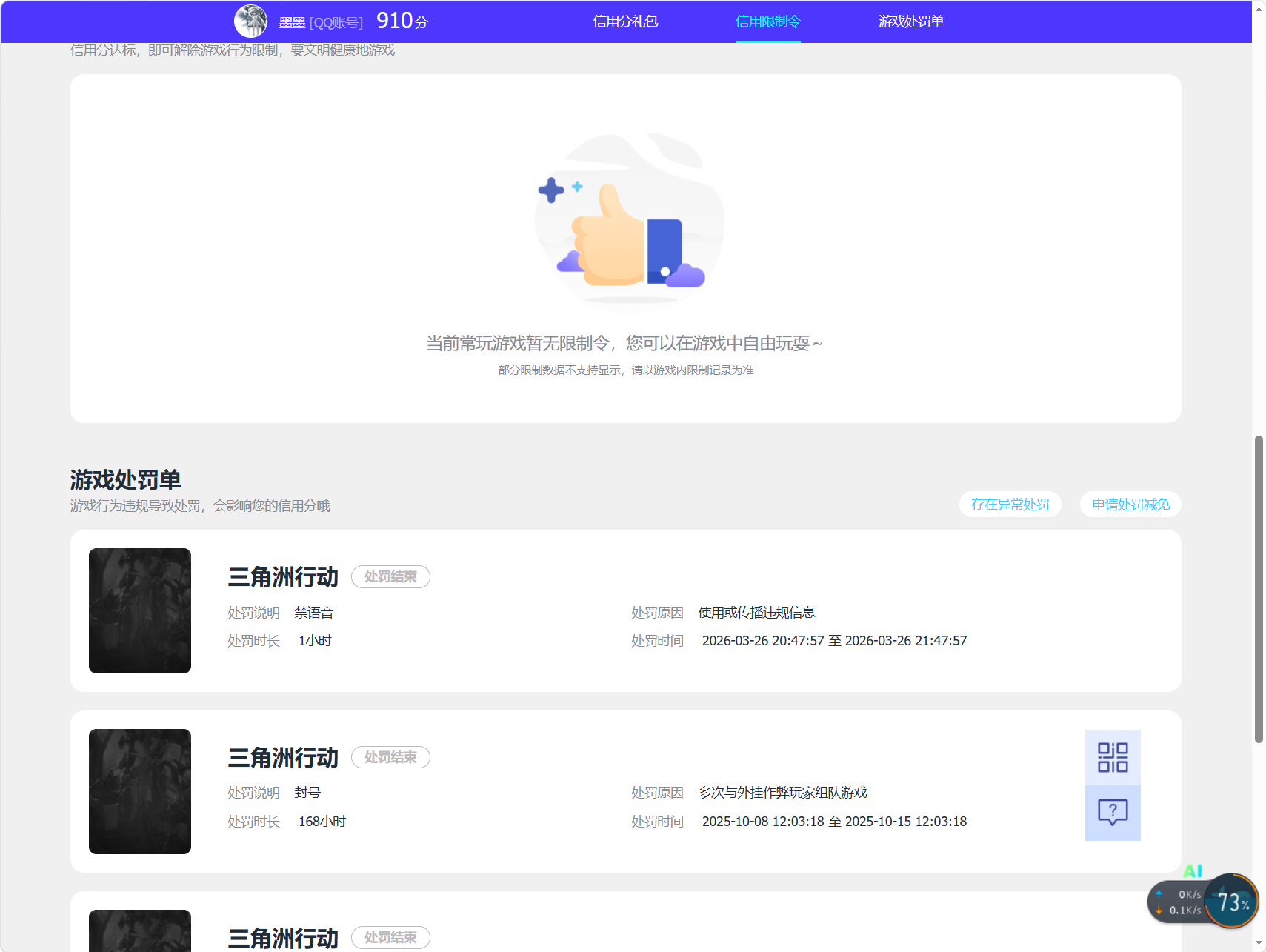Click the 游戏处罚单 section heading
The image size is (1266, 952).
pyautogui.click(x=126, y=479)
